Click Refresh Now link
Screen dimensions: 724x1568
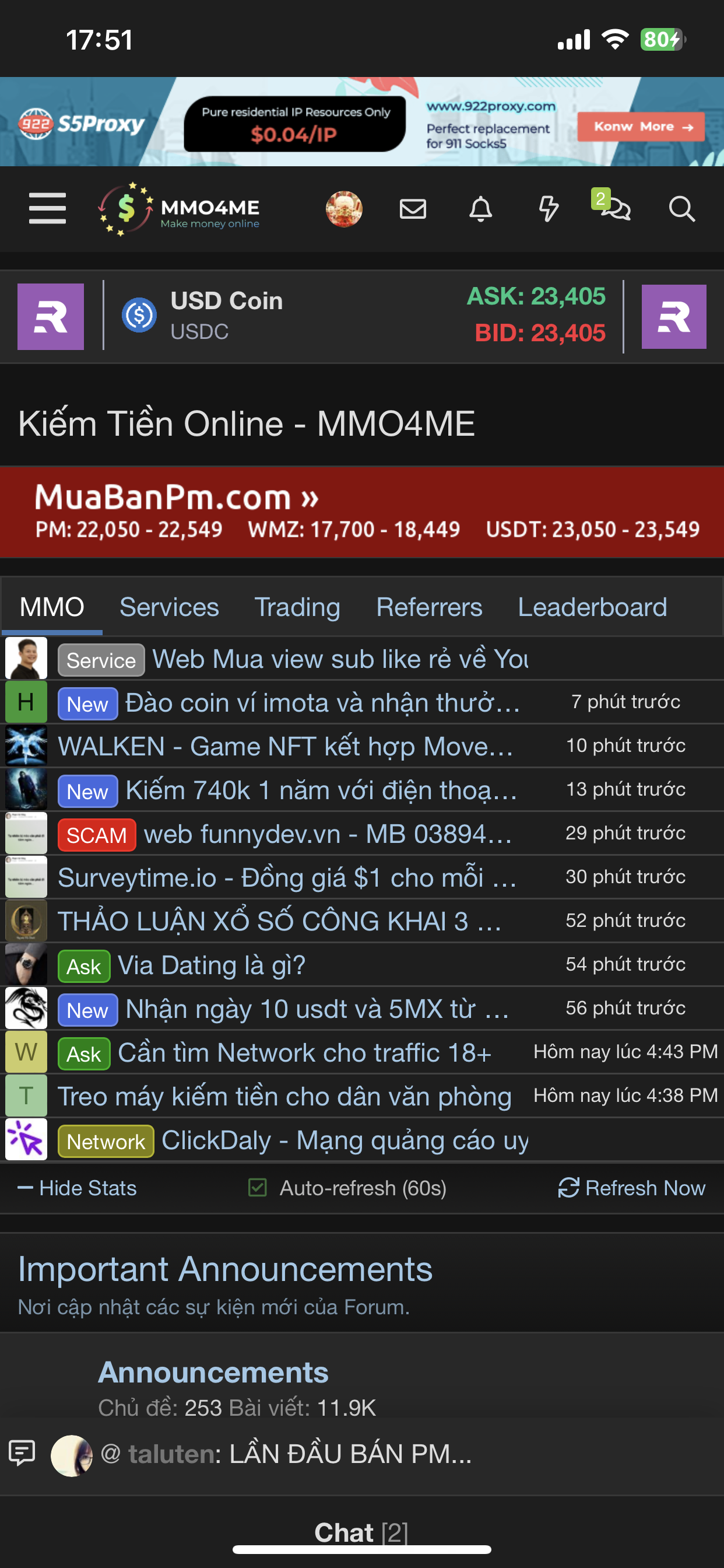[632, 1188]
